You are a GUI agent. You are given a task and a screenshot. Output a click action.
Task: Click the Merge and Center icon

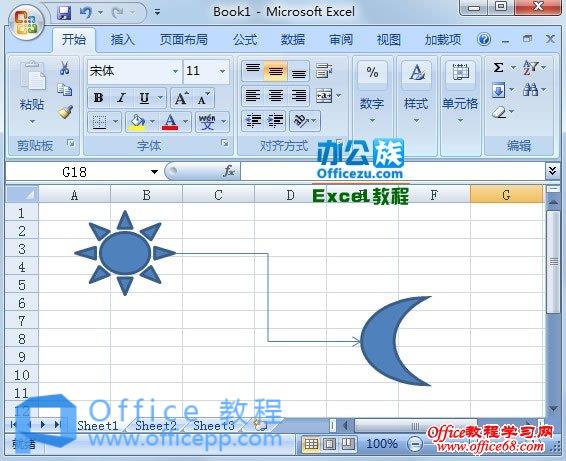tap(324, 95)
